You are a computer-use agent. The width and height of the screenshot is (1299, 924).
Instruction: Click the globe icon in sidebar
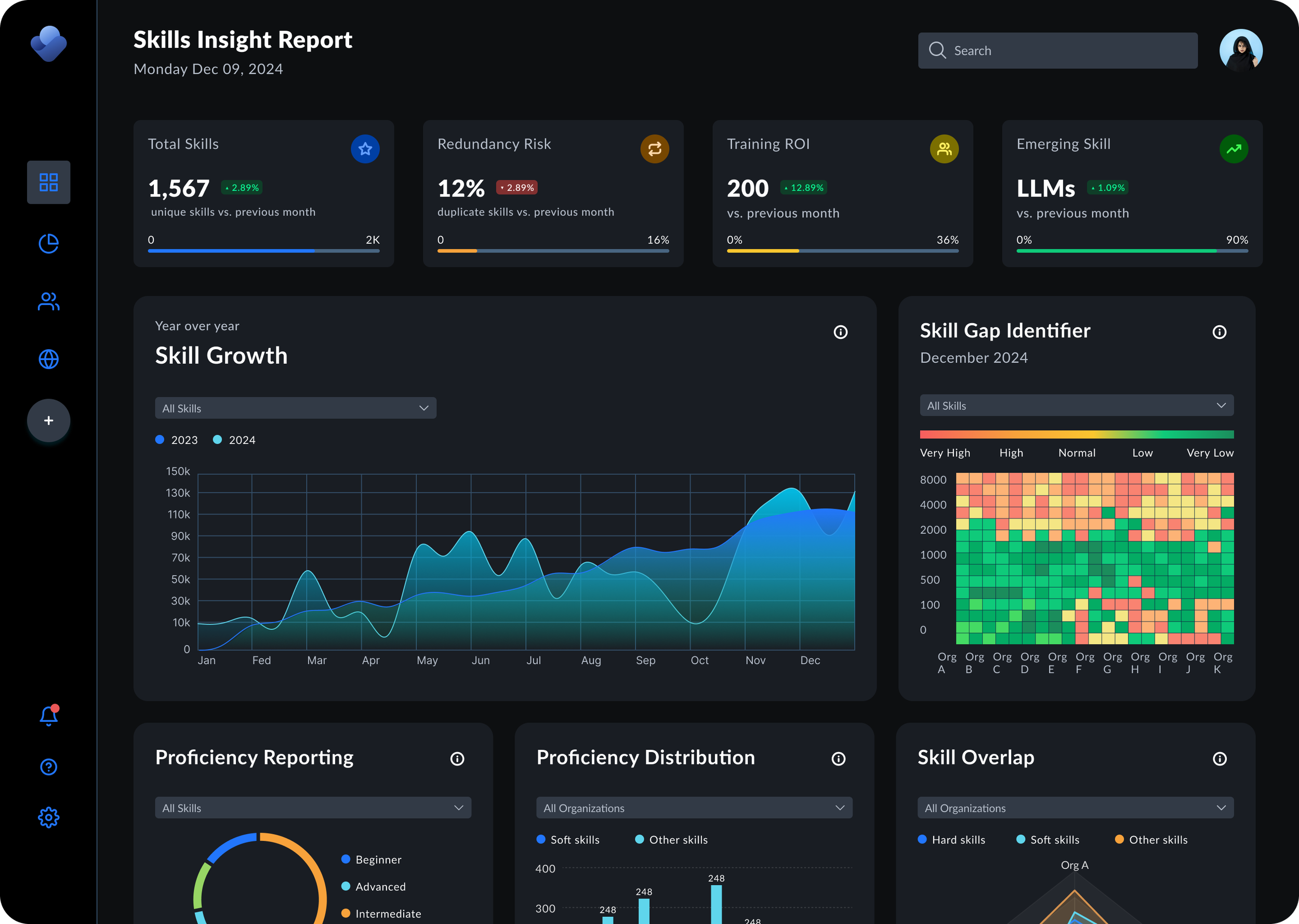(x=48, y=359)
